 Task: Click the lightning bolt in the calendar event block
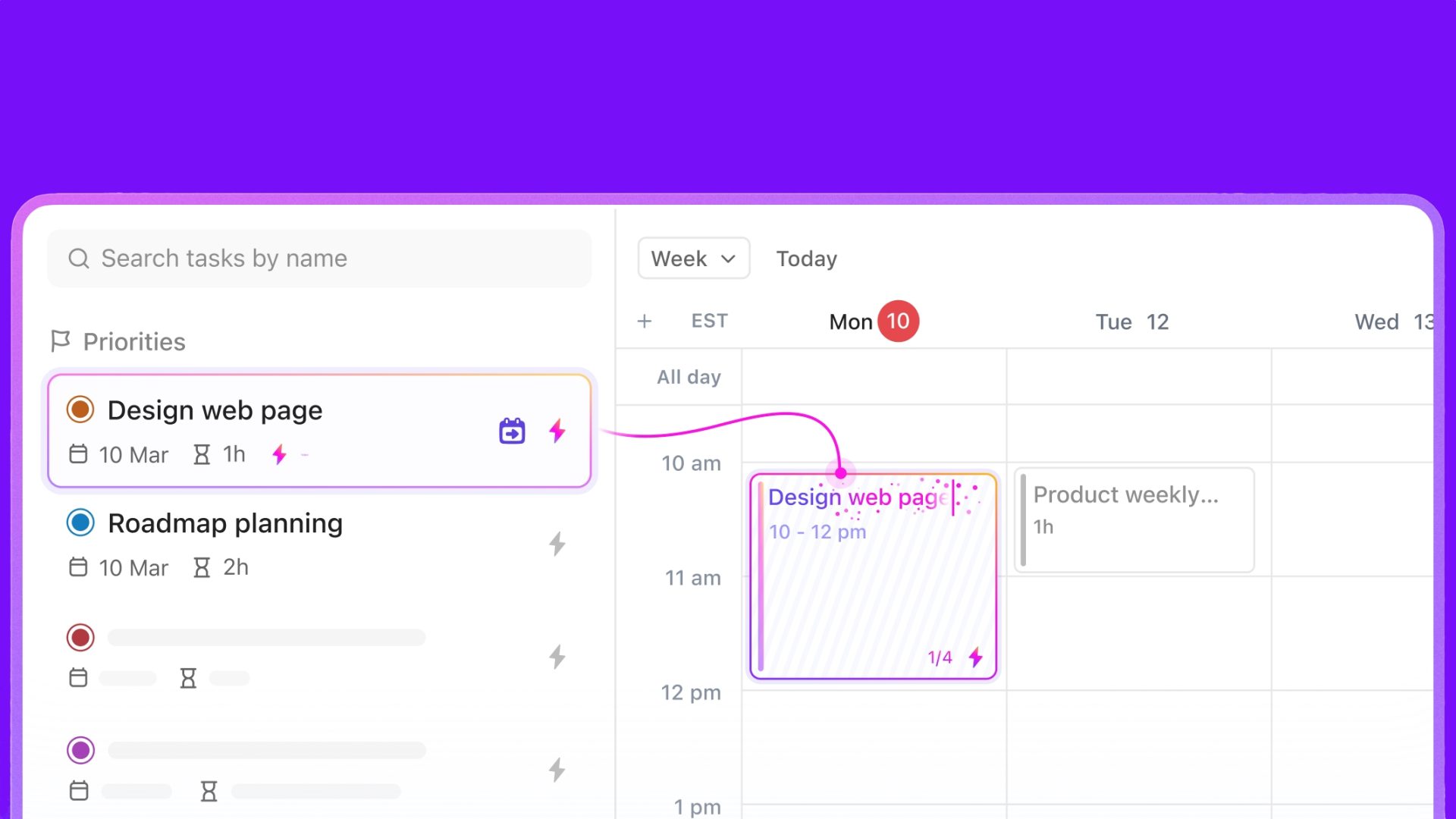976,657
